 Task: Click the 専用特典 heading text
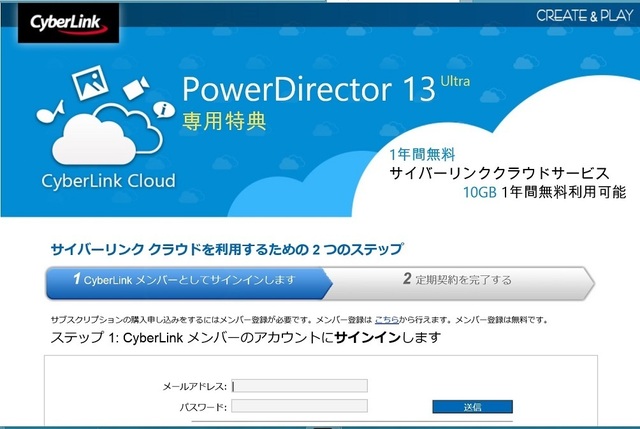224,121
